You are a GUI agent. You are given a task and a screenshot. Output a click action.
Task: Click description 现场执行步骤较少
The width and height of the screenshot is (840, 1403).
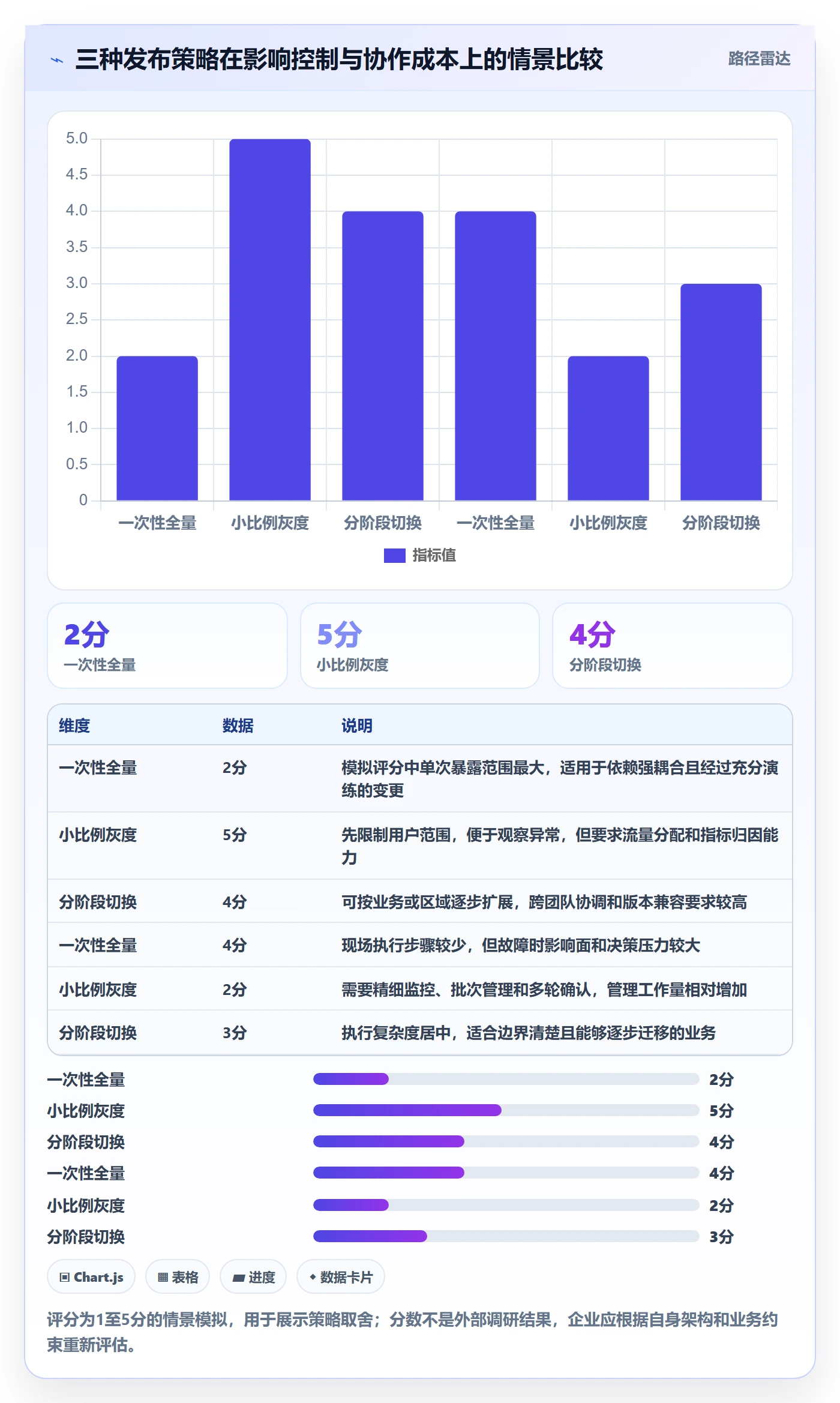tap(521, 945)
